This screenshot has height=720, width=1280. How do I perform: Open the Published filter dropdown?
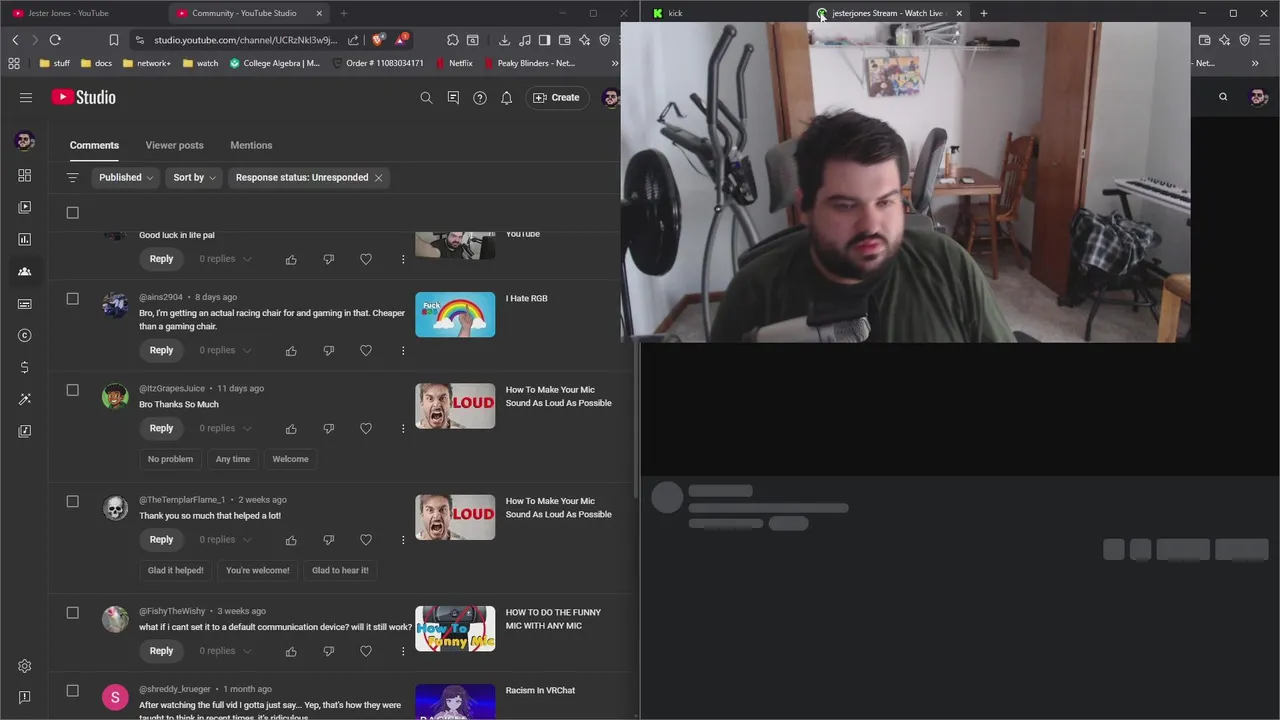point(126,177)
